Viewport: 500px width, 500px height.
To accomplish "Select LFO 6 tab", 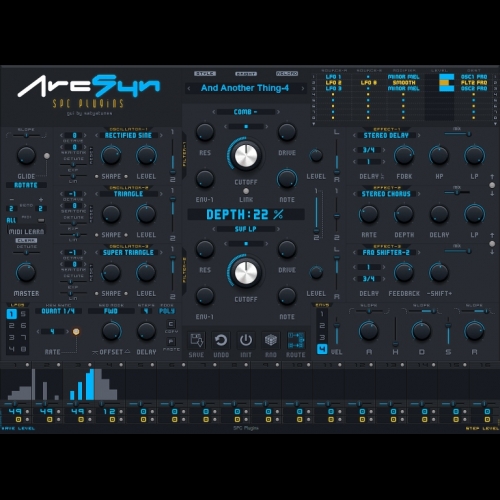I will (23, 326).
